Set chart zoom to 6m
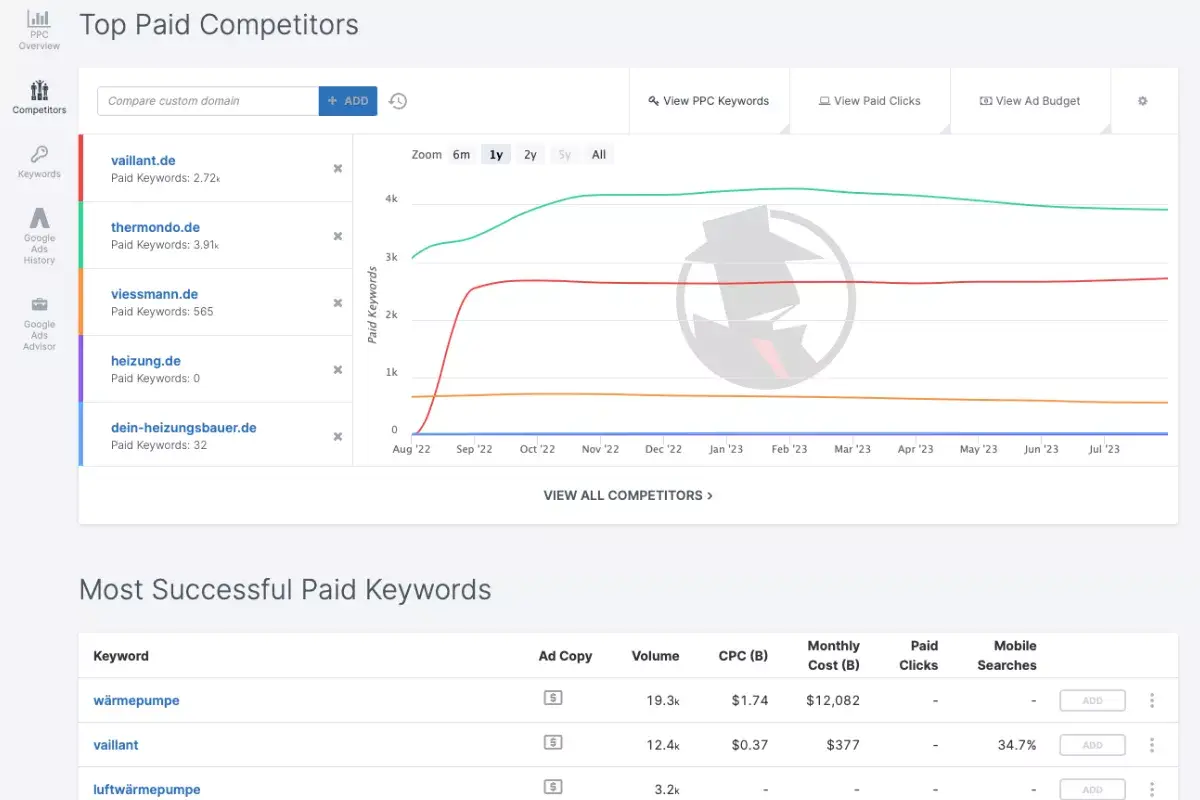 click(461, 155)
